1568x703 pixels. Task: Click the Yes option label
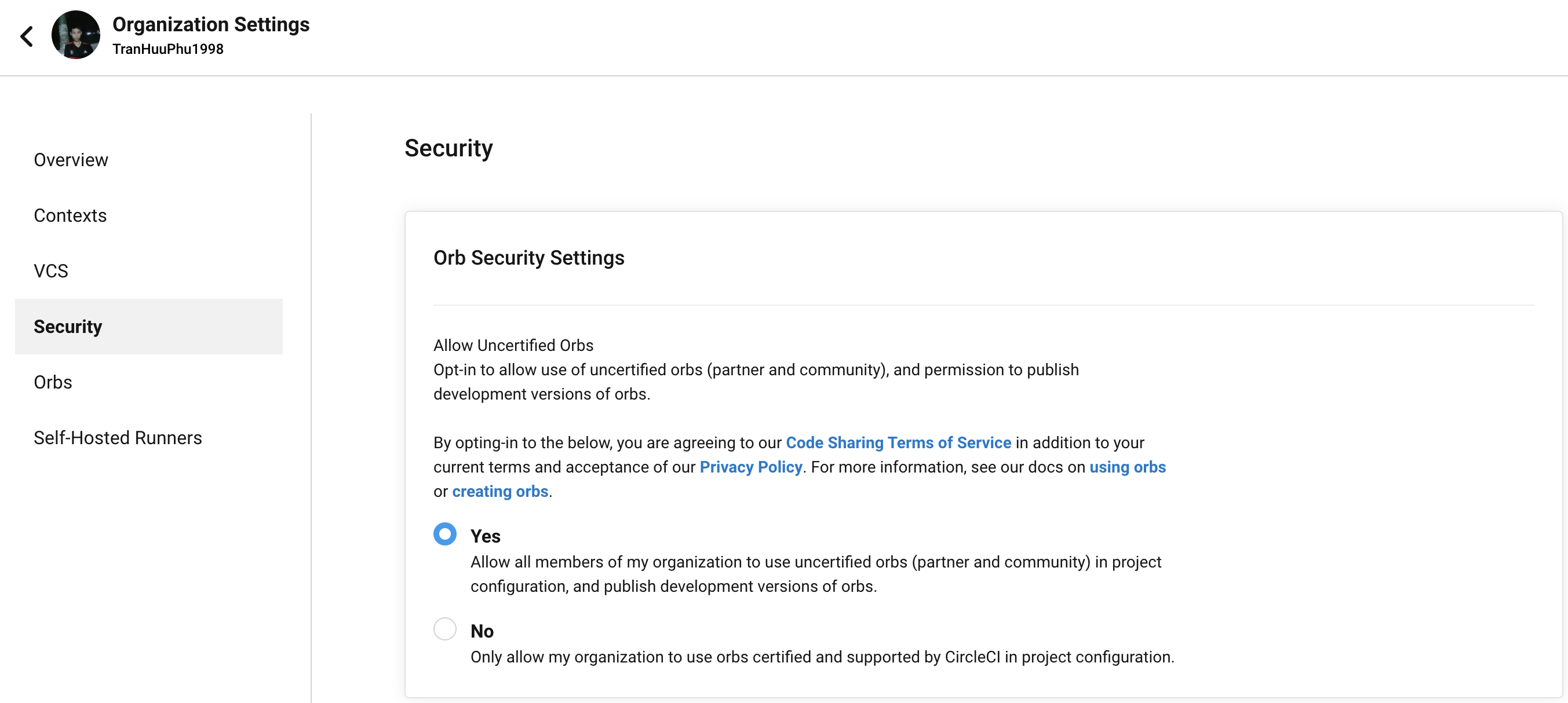pyautogui.click(x=485, y=536)
